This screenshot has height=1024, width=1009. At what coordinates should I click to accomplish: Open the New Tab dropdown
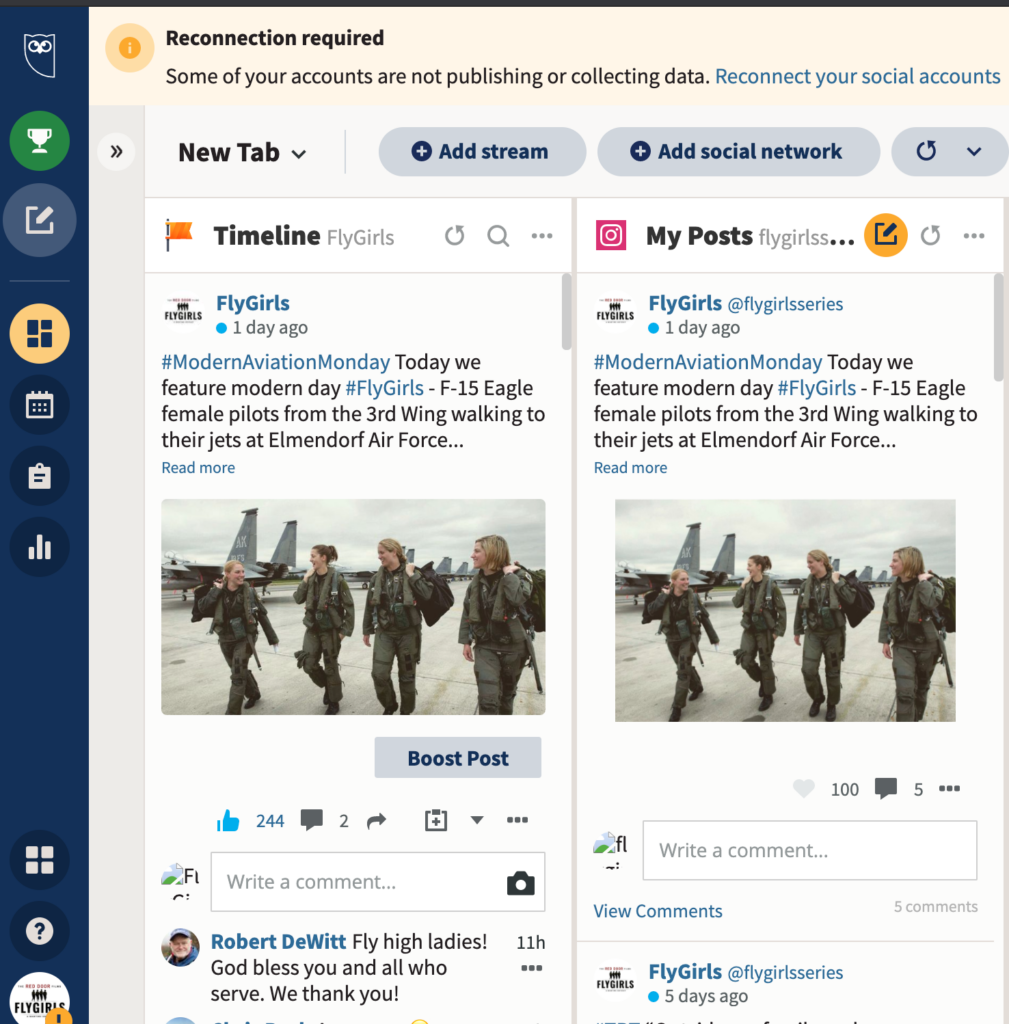tap(242, 153)
